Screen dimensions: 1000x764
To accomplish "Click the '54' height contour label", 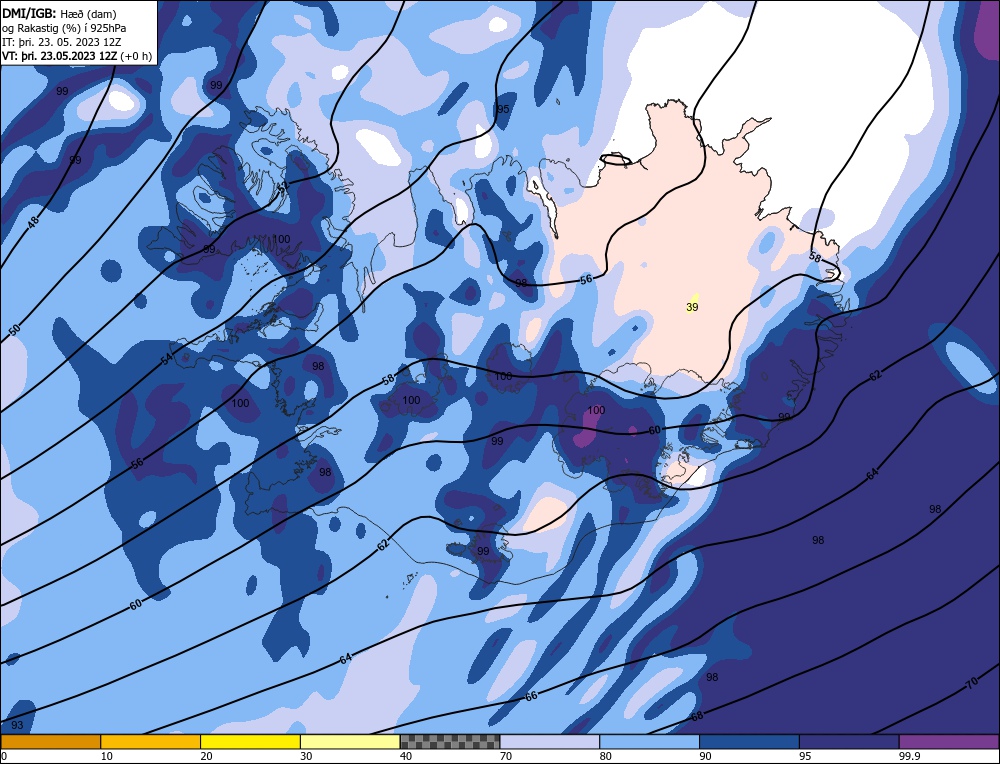I will click(x=166, y=360).
